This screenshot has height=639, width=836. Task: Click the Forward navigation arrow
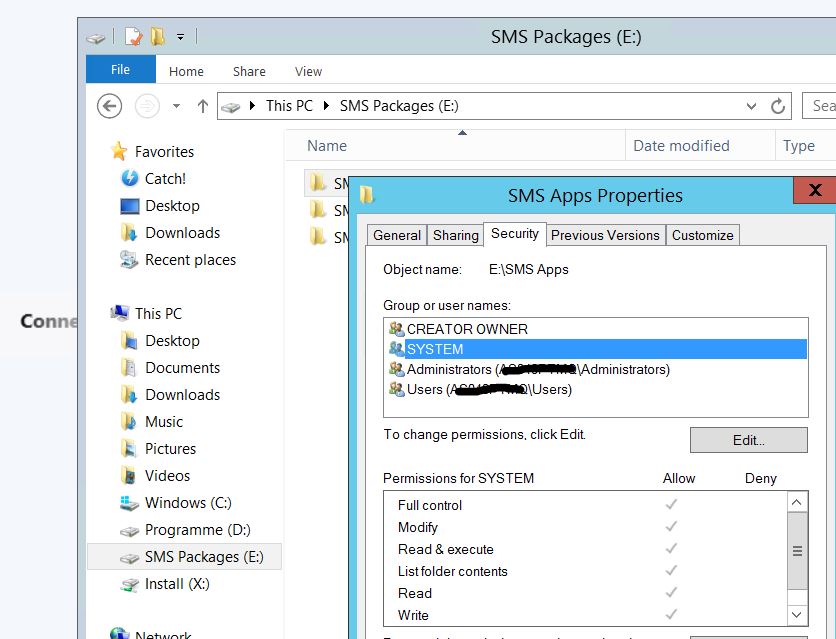click(147, 106)
